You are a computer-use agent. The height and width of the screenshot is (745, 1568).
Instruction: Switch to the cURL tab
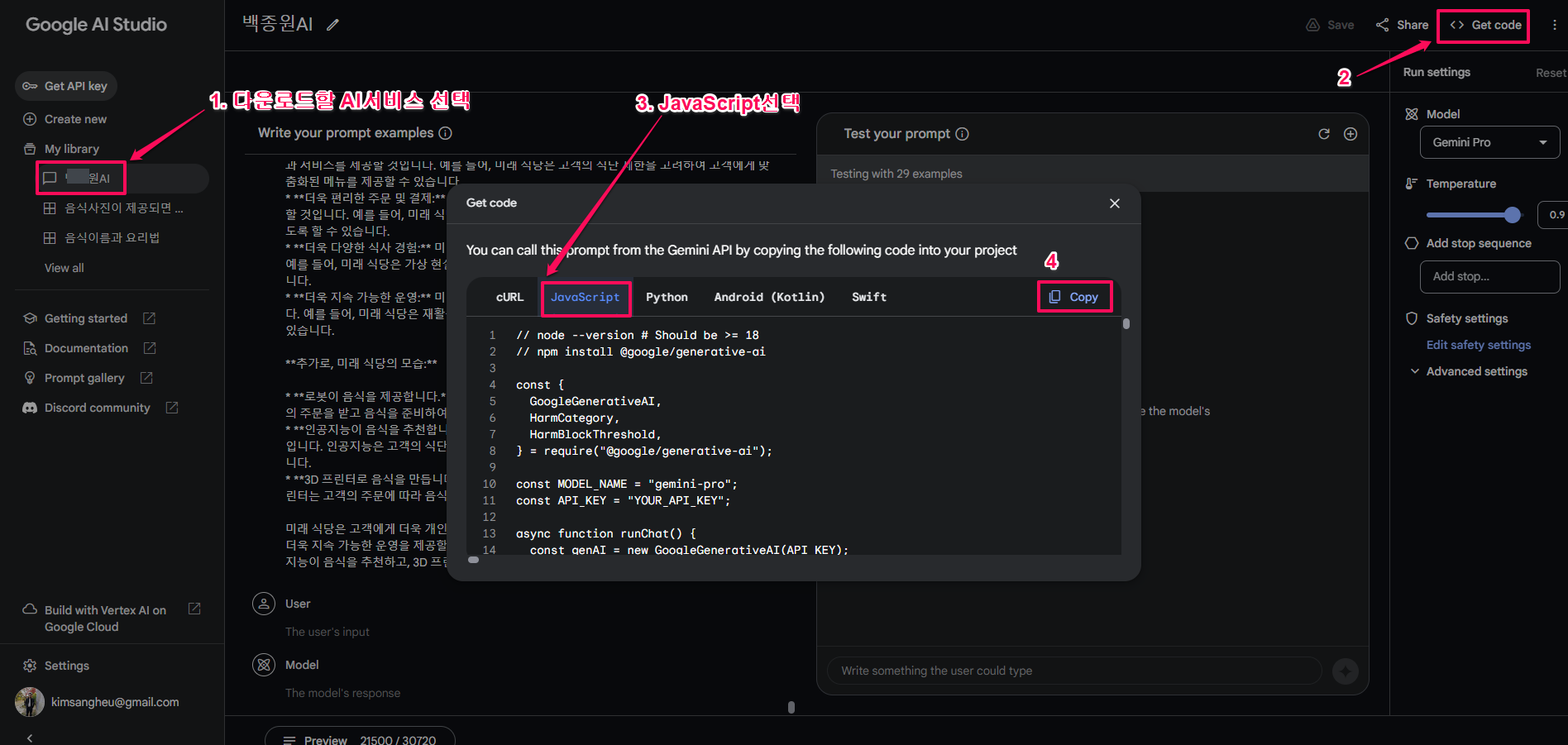[509, 298]
